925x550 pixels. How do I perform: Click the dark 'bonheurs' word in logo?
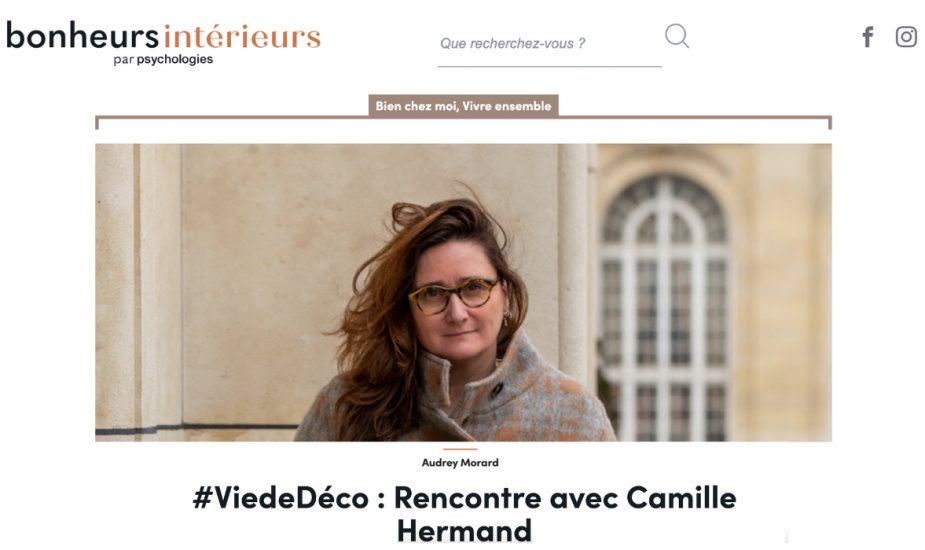tap(83, 35)
